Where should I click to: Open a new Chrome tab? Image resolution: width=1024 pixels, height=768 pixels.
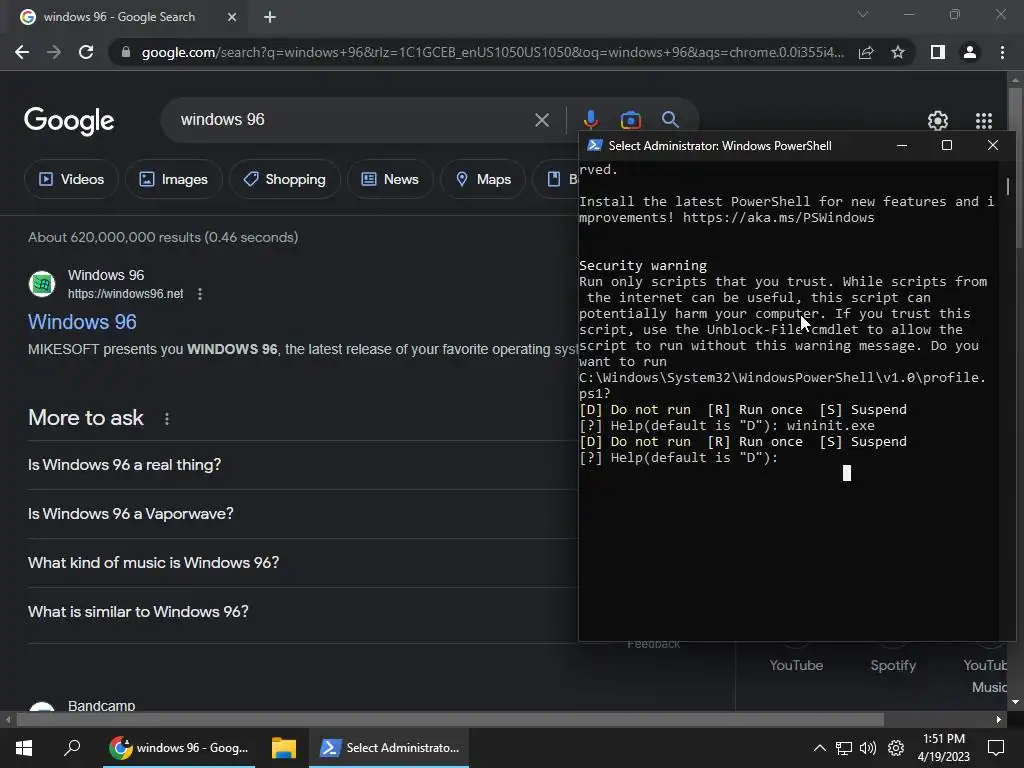[270, 17]
